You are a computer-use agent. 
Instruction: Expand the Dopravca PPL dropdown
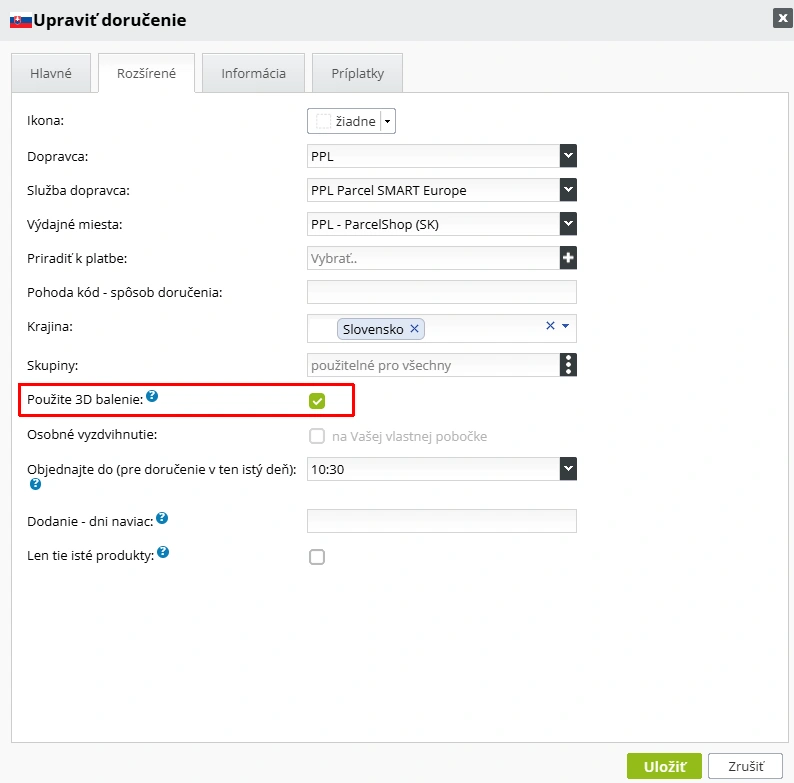click(x=568, y=156)
